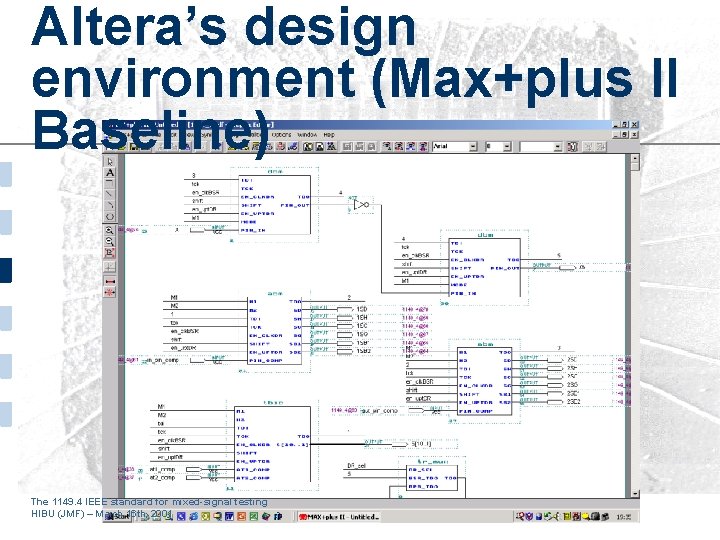Click the zoom in magnifier tool

(x=110, y=231)
